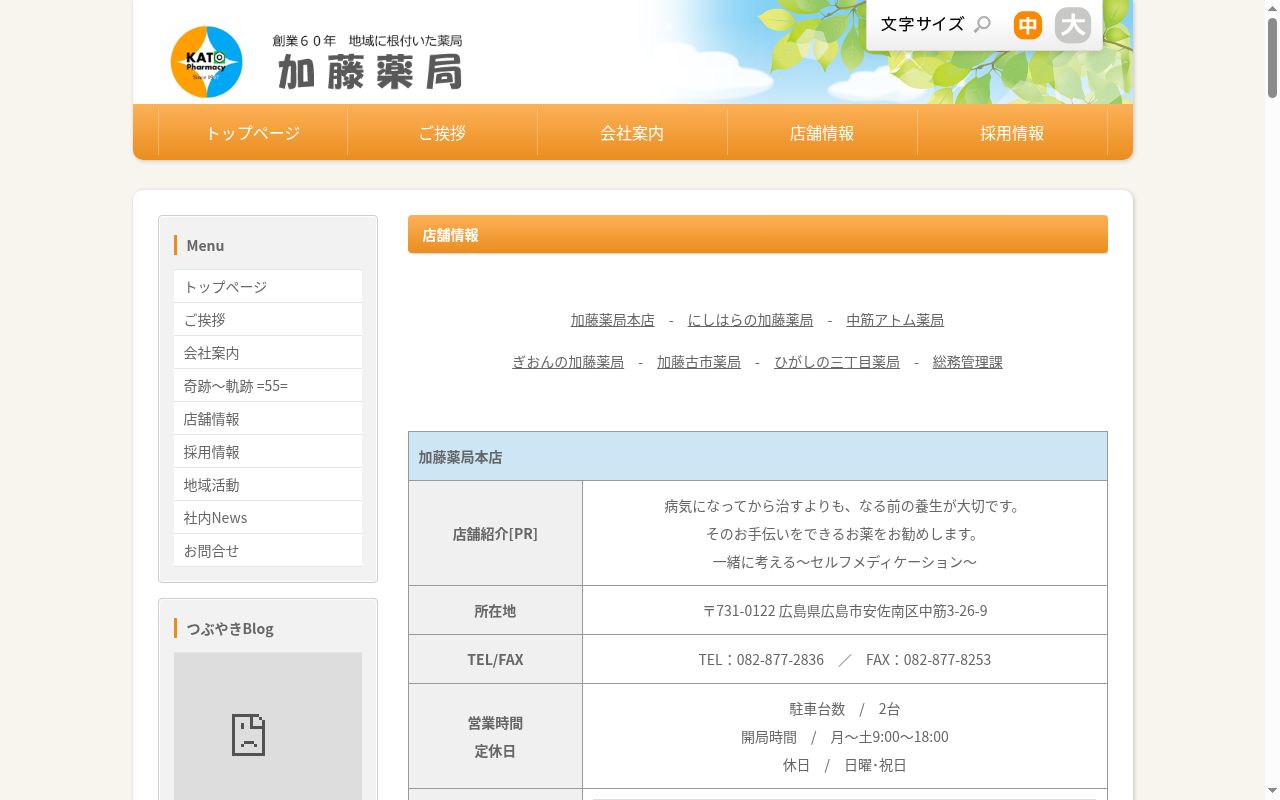Viewport: 1280px width, 800px height.
Task: Click the 開局時間 月～土9:00～18:00 text
Action: point(845,737)
